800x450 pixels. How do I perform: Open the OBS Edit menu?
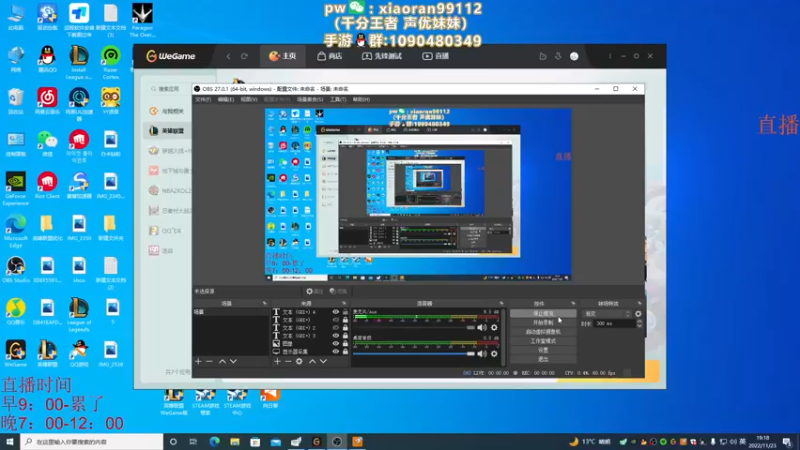pos(226,99)
